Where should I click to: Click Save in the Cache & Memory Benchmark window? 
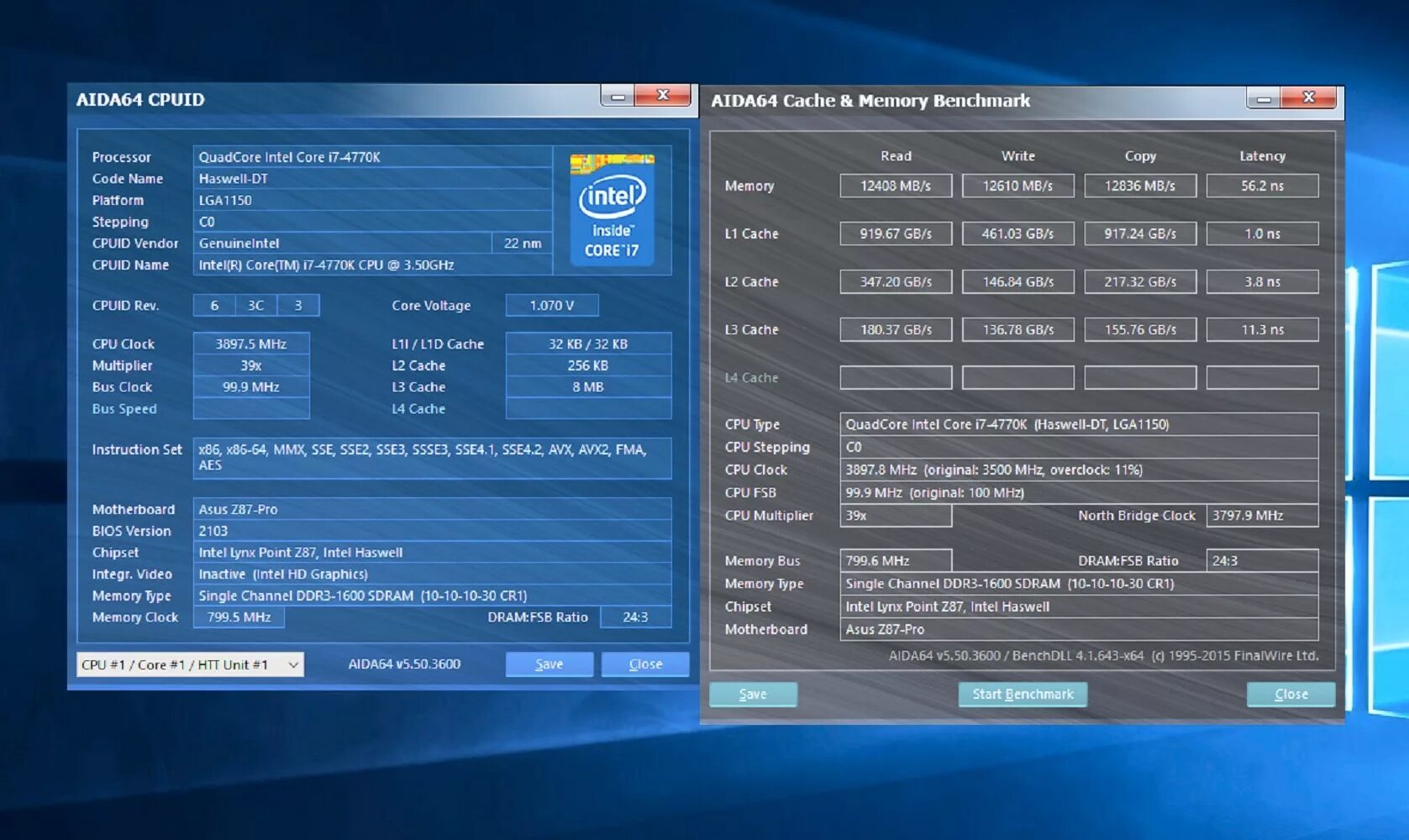click(x=753, y=694)
